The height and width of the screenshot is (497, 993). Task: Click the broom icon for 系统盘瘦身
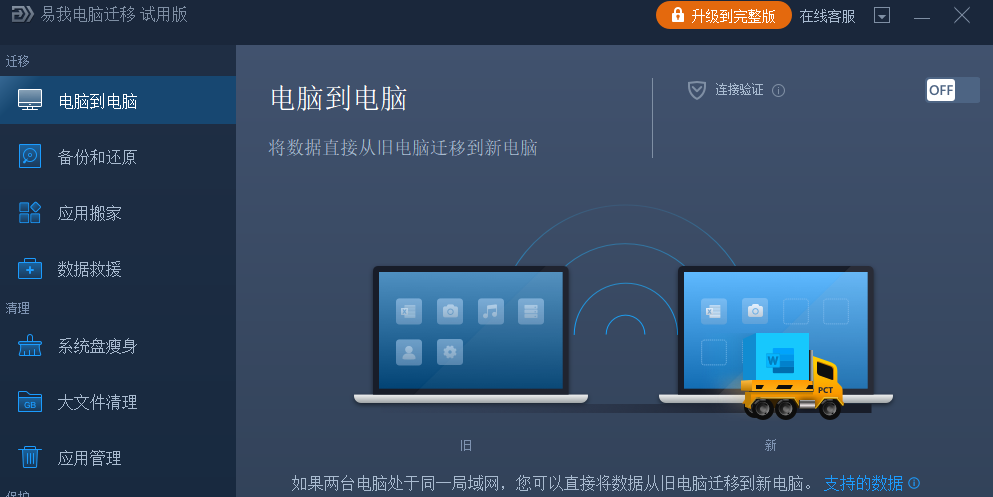coord(30,346)
